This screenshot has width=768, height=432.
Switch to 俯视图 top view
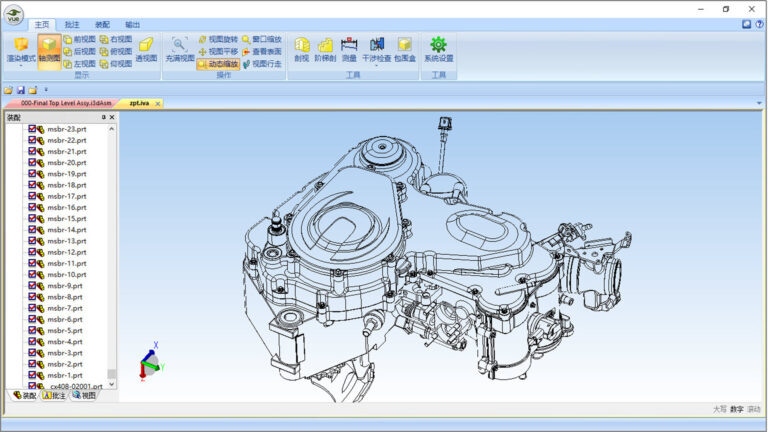(116, 51)
